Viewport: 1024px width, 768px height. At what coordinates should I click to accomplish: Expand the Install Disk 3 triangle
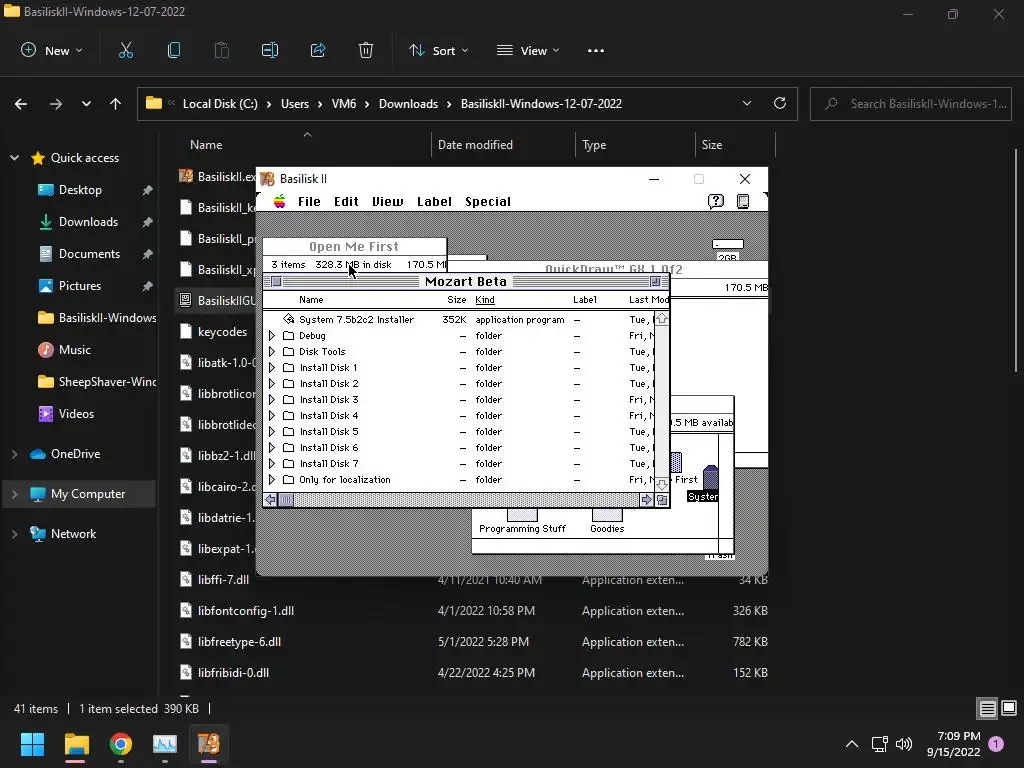coord(272,400)
